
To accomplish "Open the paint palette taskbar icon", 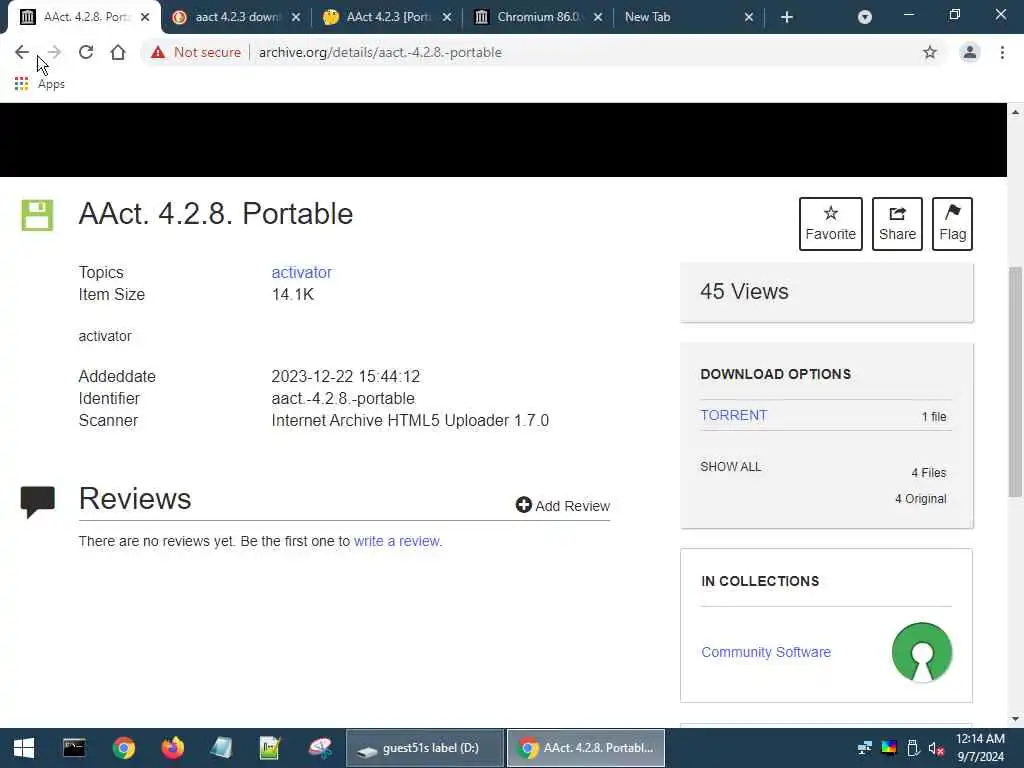I will click(320, 748).
